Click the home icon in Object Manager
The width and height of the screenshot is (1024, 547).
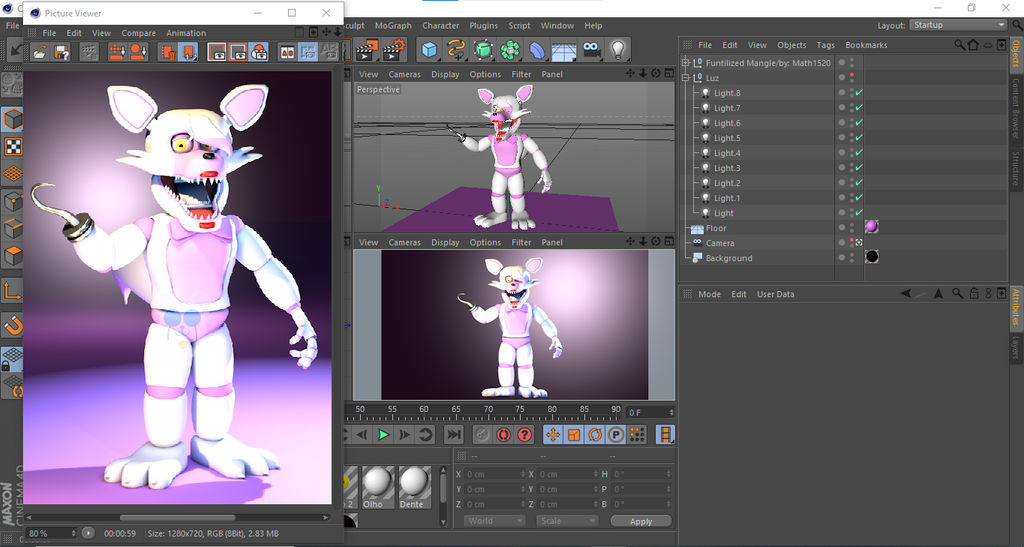tap(973, 44)
